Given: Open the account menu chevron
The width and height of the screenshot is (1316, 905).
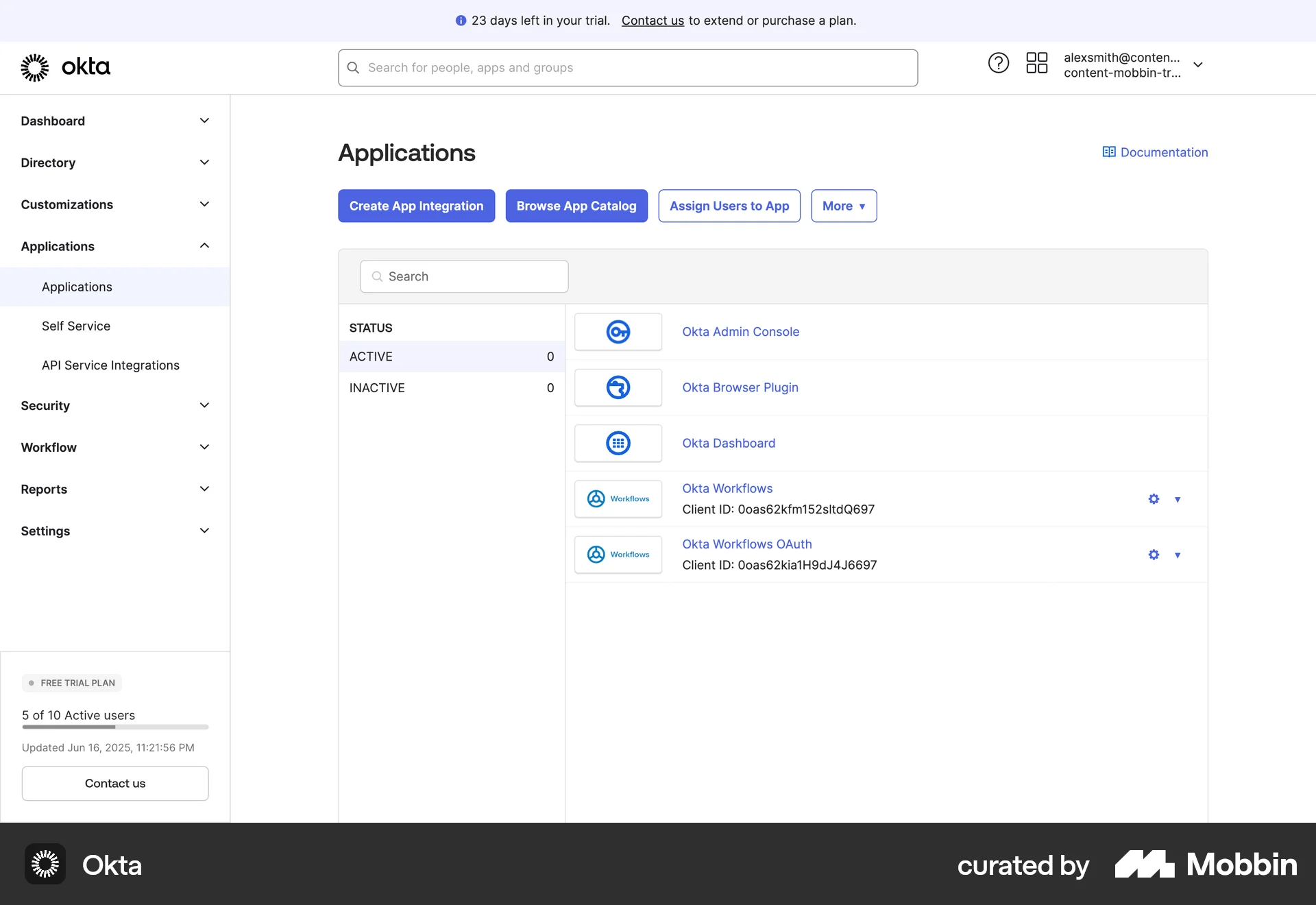Looking at the screenshot, I should [x=1198, y=64].
